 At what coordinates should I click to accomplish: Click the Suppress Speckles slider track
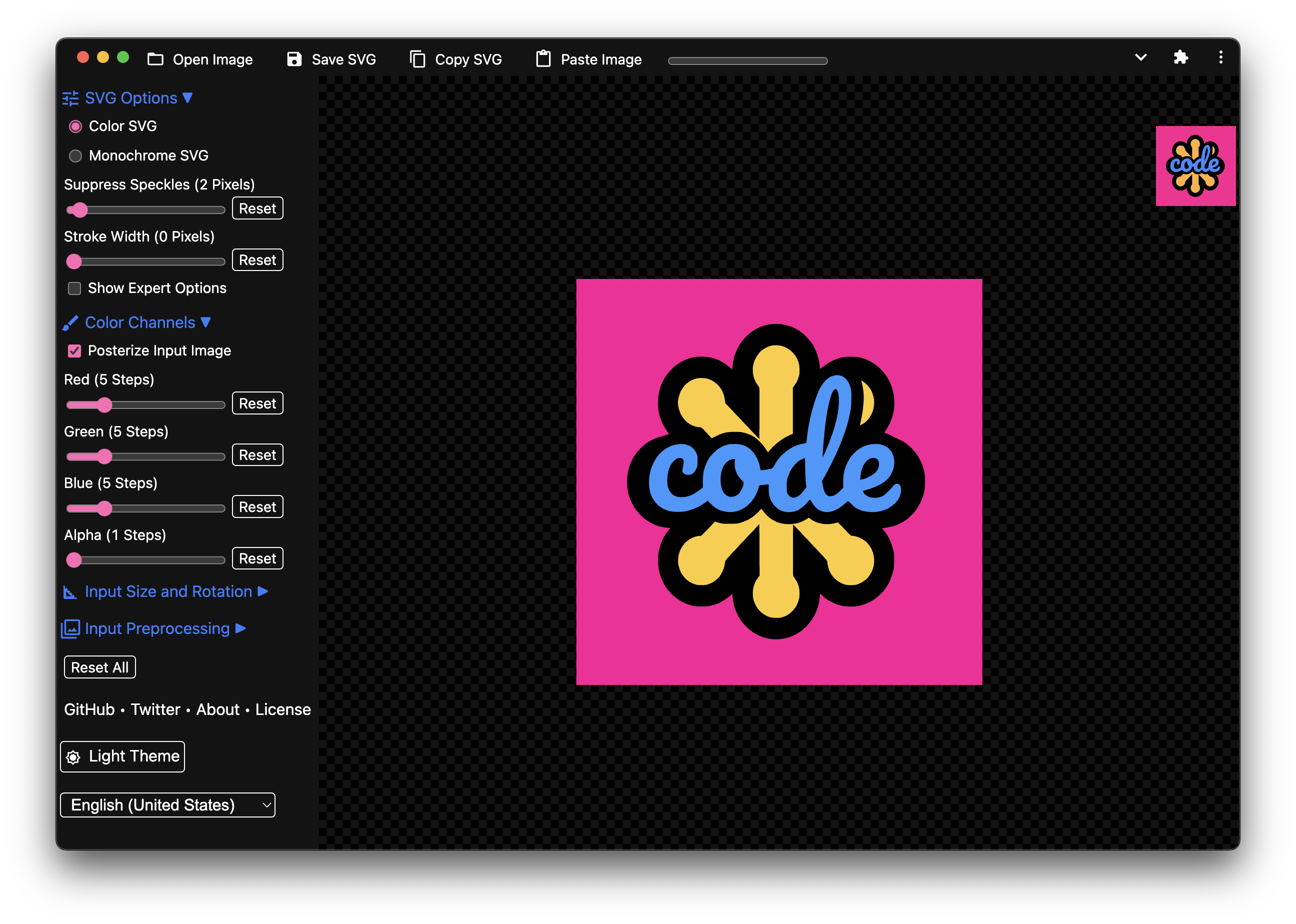click(145, 210)
